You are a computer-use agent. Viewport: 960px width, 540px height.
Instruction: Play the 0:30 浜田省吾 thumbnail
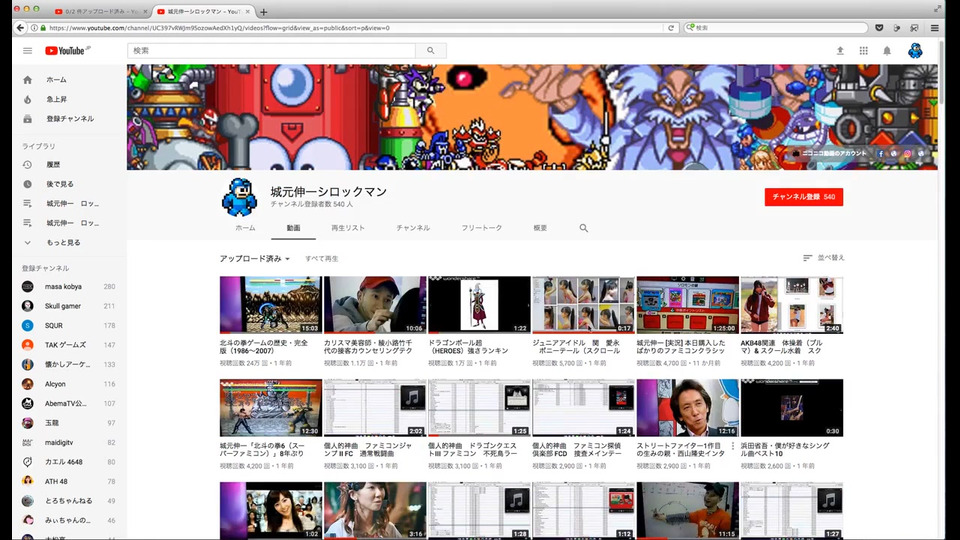click(792, 408)
